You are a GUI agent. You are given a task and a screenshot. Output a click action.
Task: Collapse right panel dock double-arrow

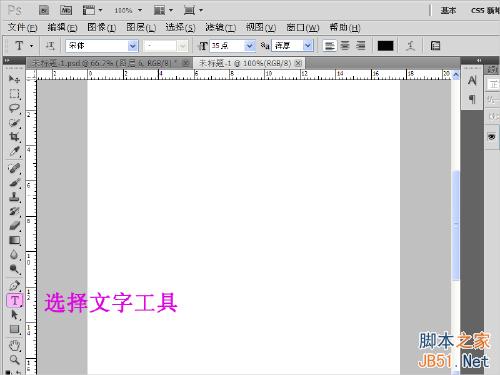point(479,60)
